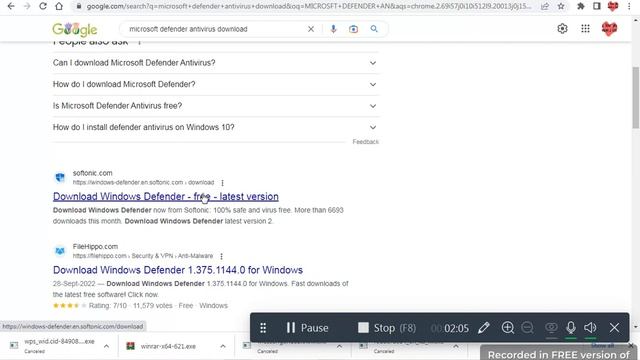This screenshot has height=360, width=640.
Task: Click the softonic result favicon
Action: pos(60,178)
